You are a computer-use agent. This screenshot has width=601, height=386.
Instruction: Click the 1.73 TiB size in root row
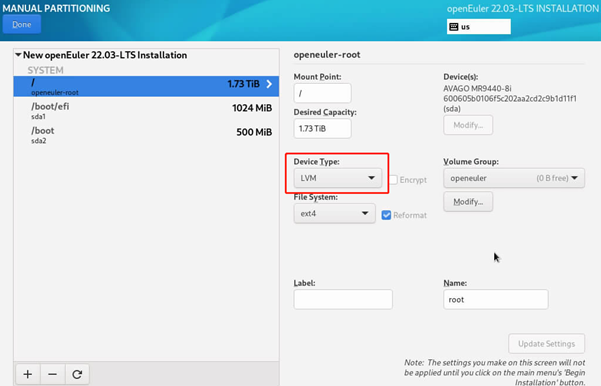click(x=243, y=84)
